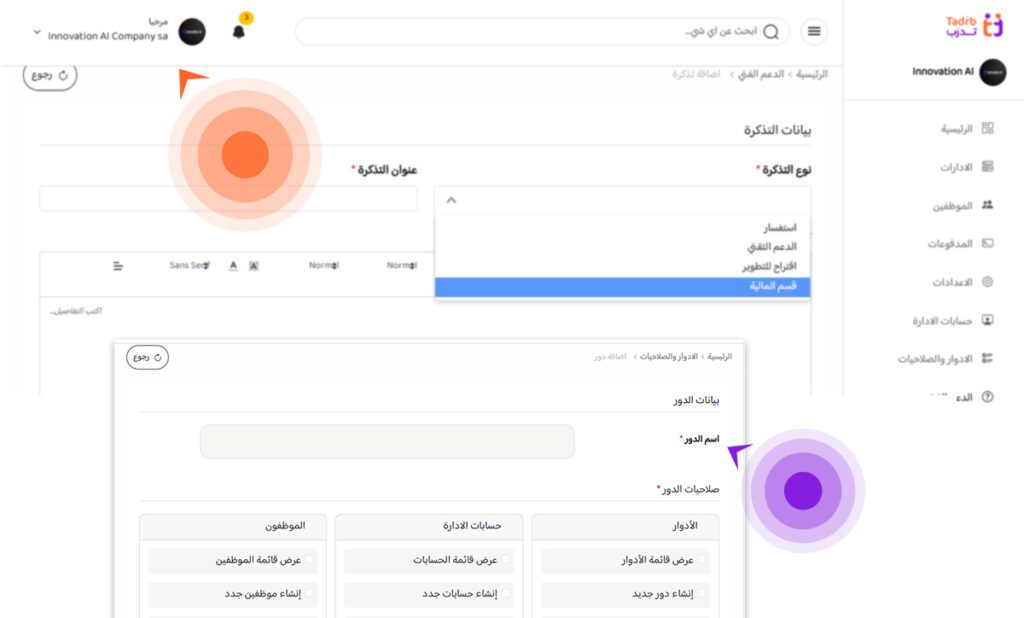Viewport: 1024px width, 618px height.
Task: Select اقتراح للتطوير from the ticket type list
Action: pos(769,267)
